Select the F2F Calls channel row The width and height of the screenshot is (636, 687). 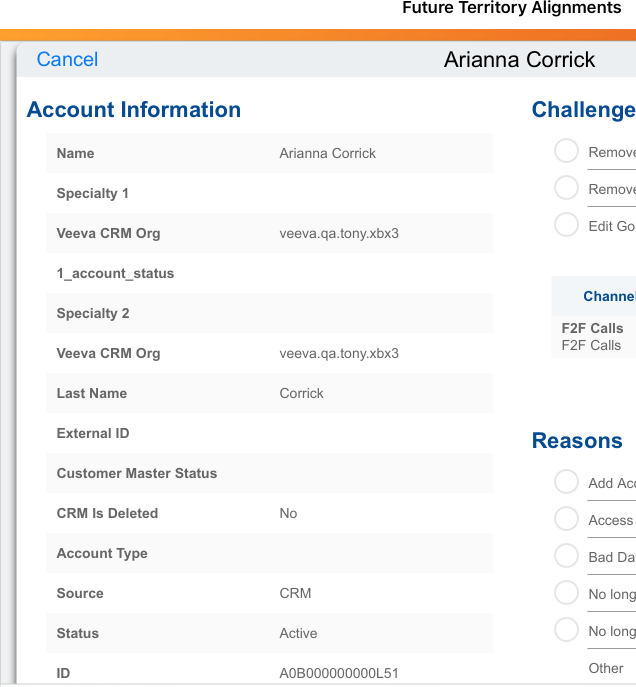click(592, 336)
